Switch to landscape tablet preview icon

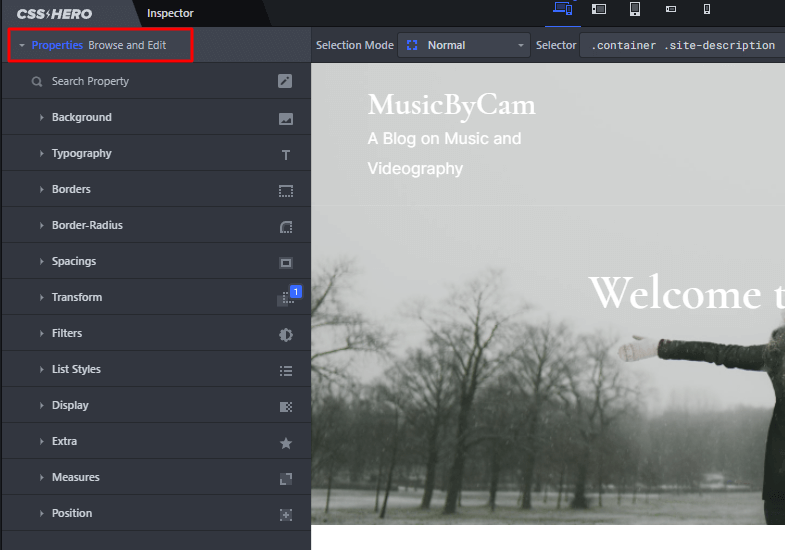click(599, 9)
